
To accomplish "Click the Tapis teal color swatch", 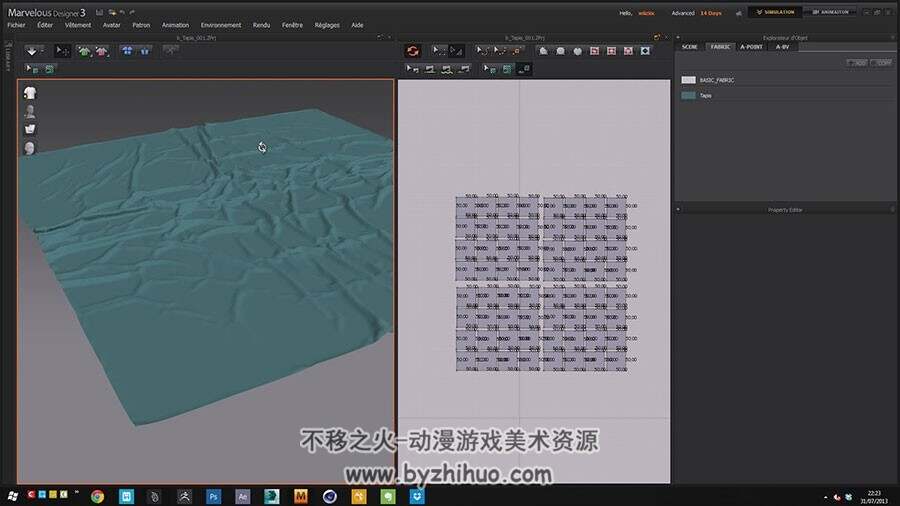I will pos(688,96).
